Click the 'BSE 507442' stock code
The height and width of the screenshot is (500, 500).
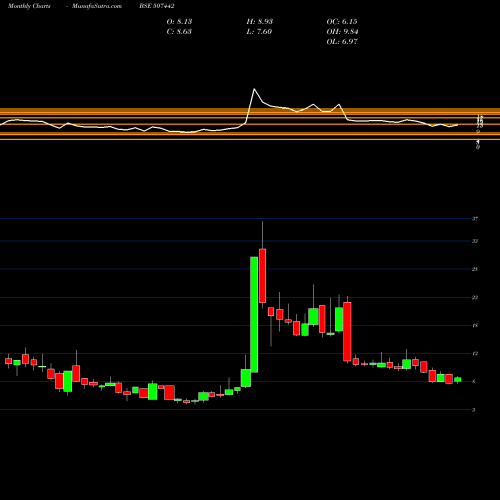[x=157, y=6]
